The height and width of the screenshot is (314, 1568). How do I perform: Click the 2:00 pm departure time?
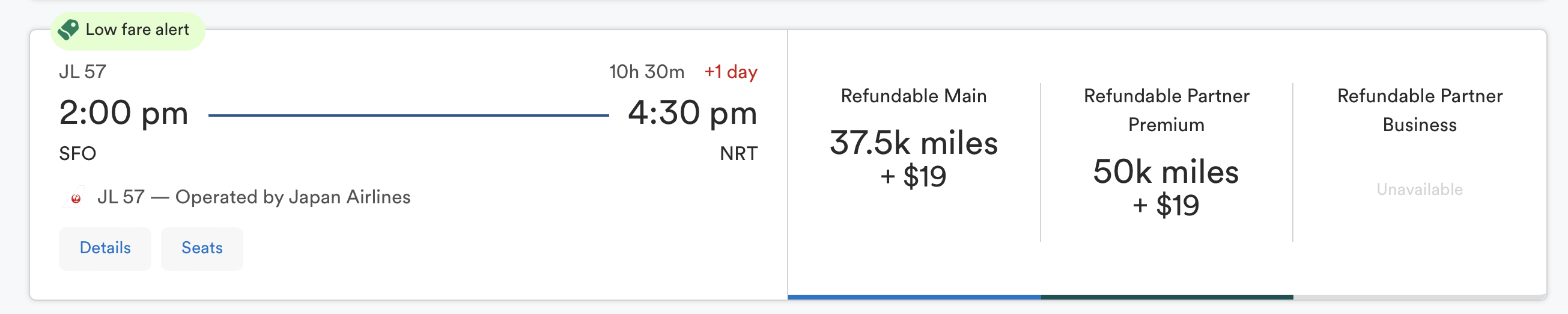click(x=124, y=113)
